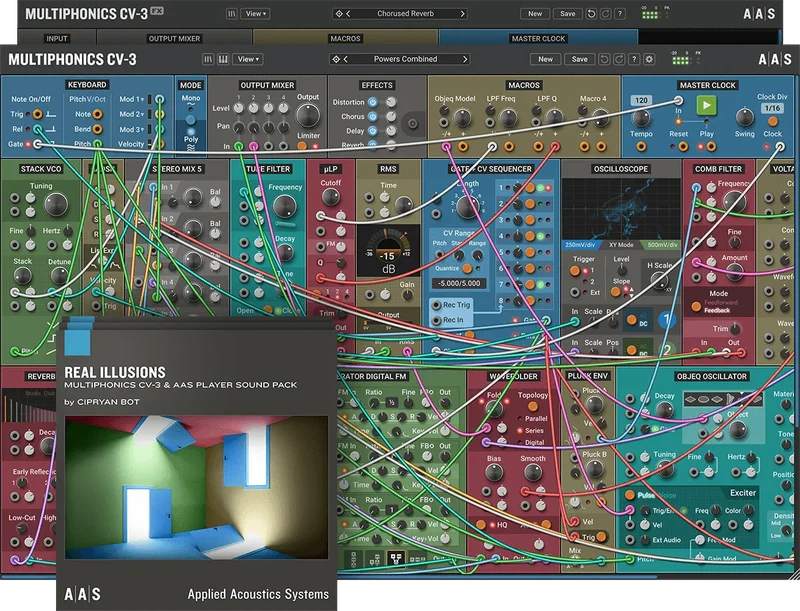
Task: Undo last change in front window
Action: (x=604, y=59)
